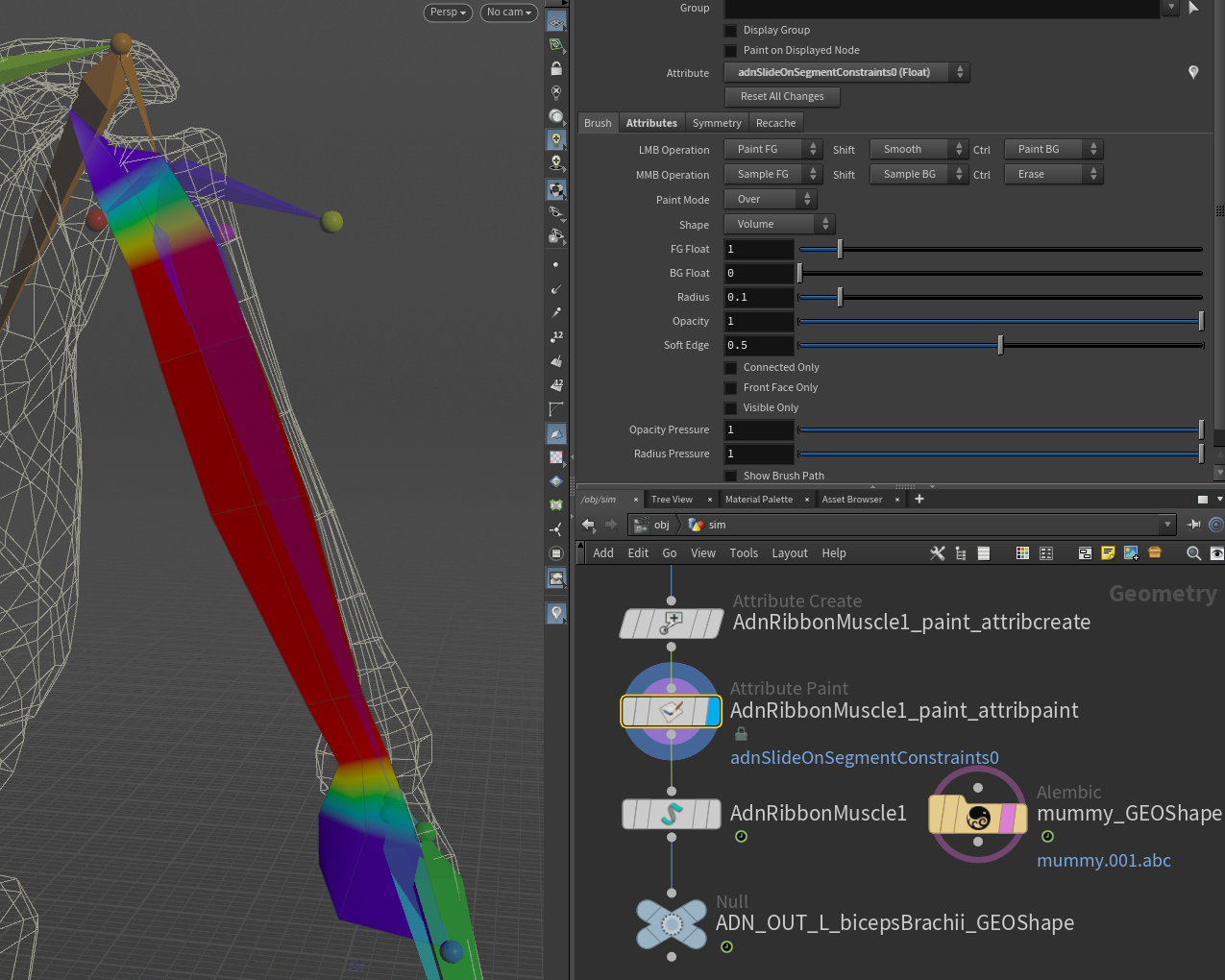The height and width of the screenshot is (980, 1225).
Task: Check the Display Group option
Action: tap(731, 31)
